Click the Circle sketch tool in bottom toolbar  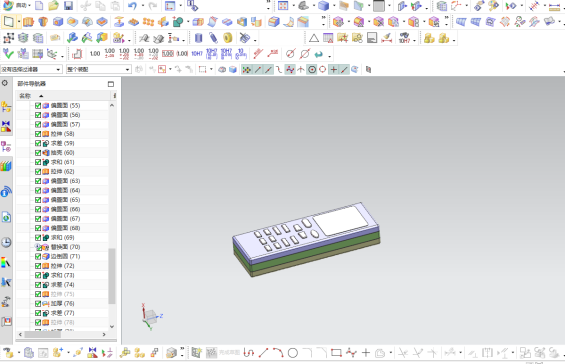pos(293,353)
